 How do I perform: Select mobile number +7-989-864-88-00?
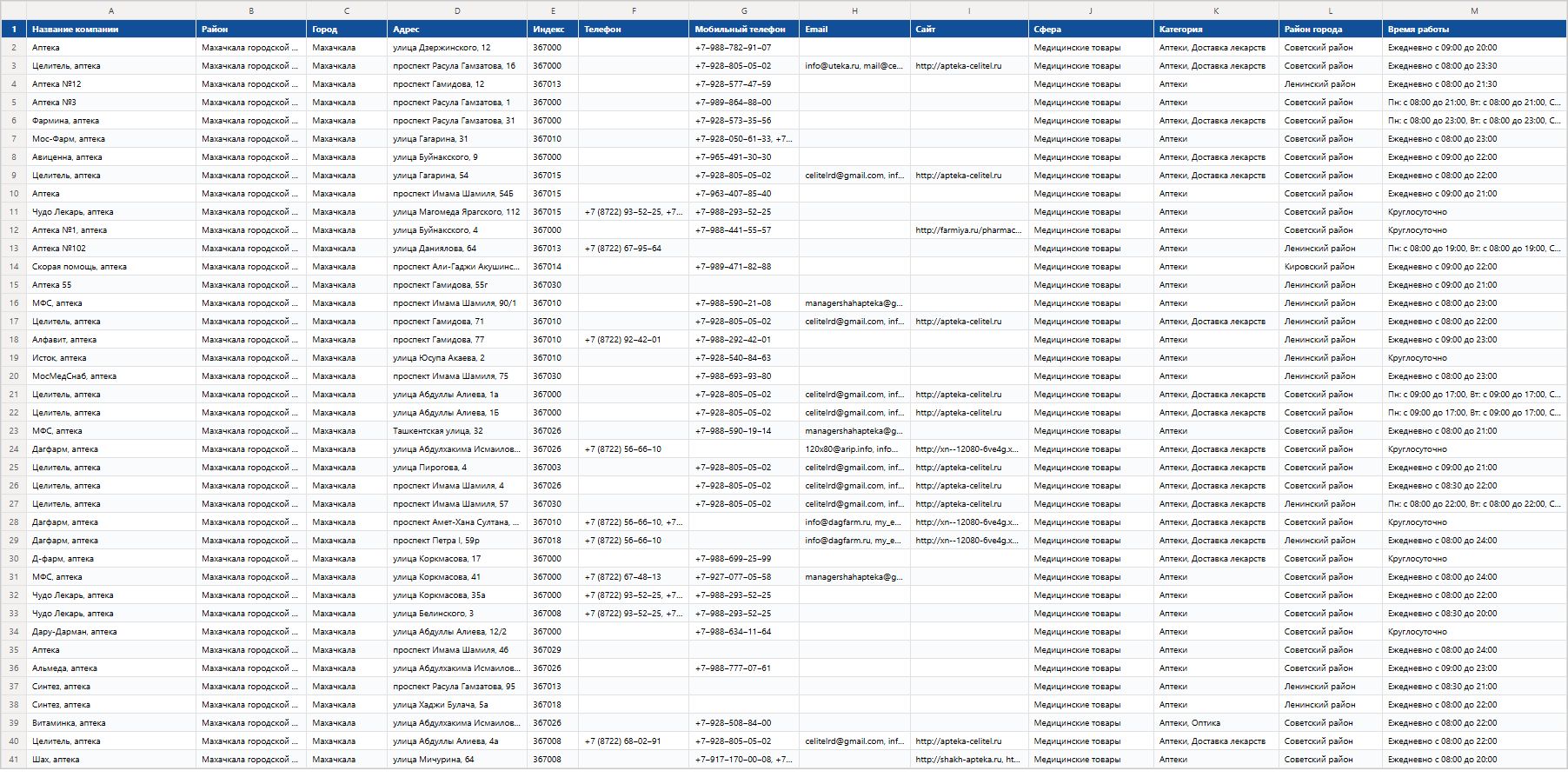pos(744,103)
